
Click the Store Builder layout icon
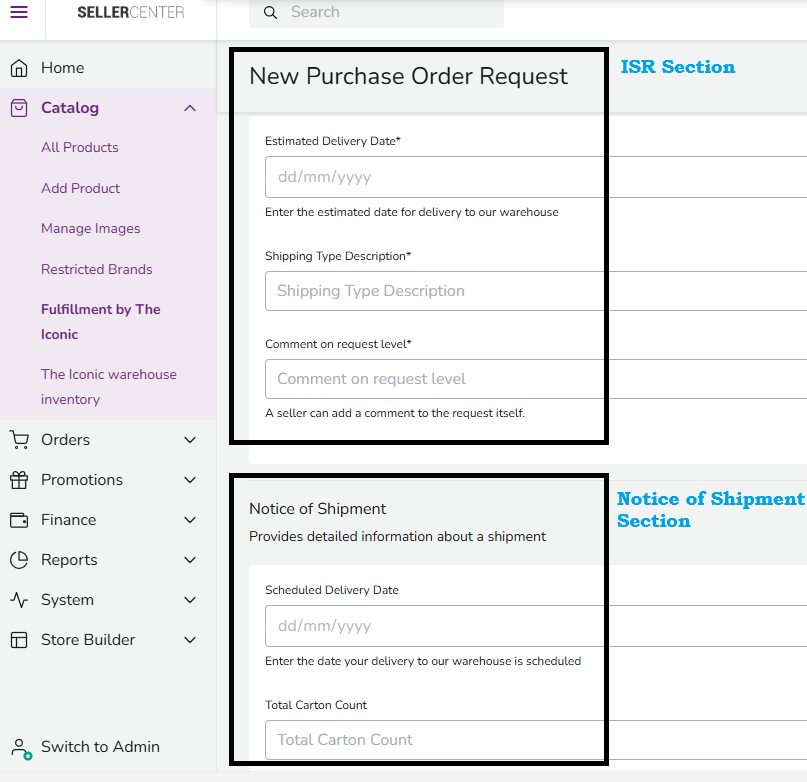point(19,640)
